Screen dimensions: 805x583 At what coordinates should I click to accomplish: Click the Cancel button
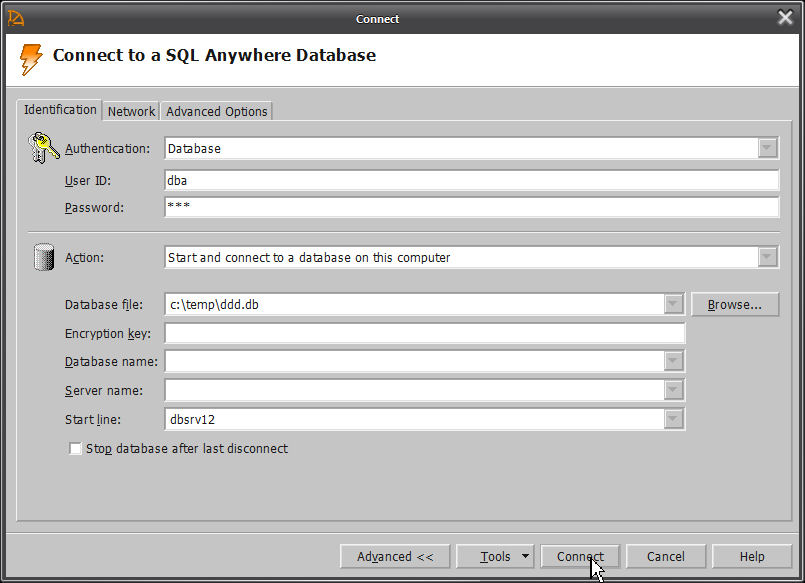[x=666, y=556]
